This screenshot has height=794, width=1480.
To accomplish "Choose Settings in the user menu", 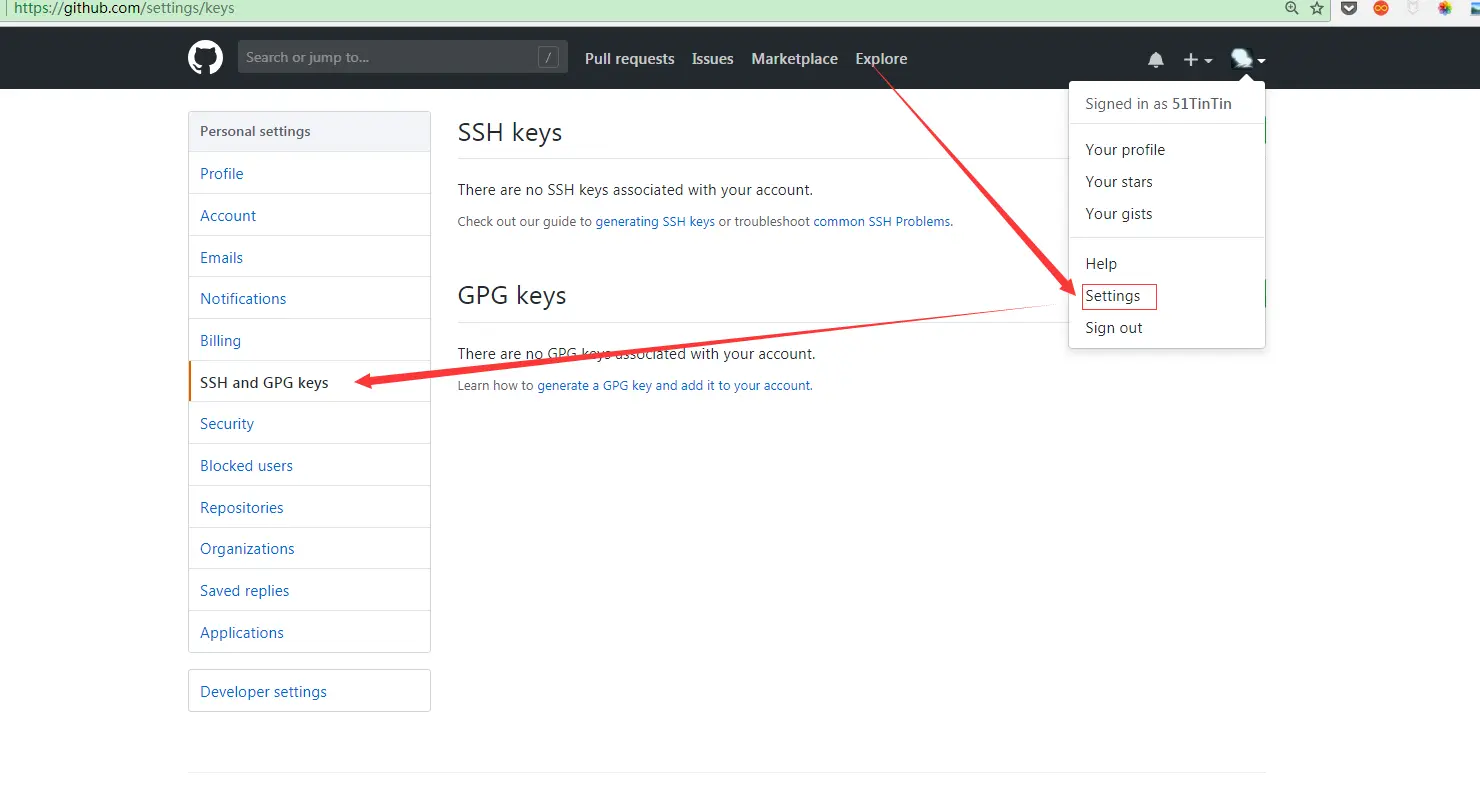I will [1167, 296].
